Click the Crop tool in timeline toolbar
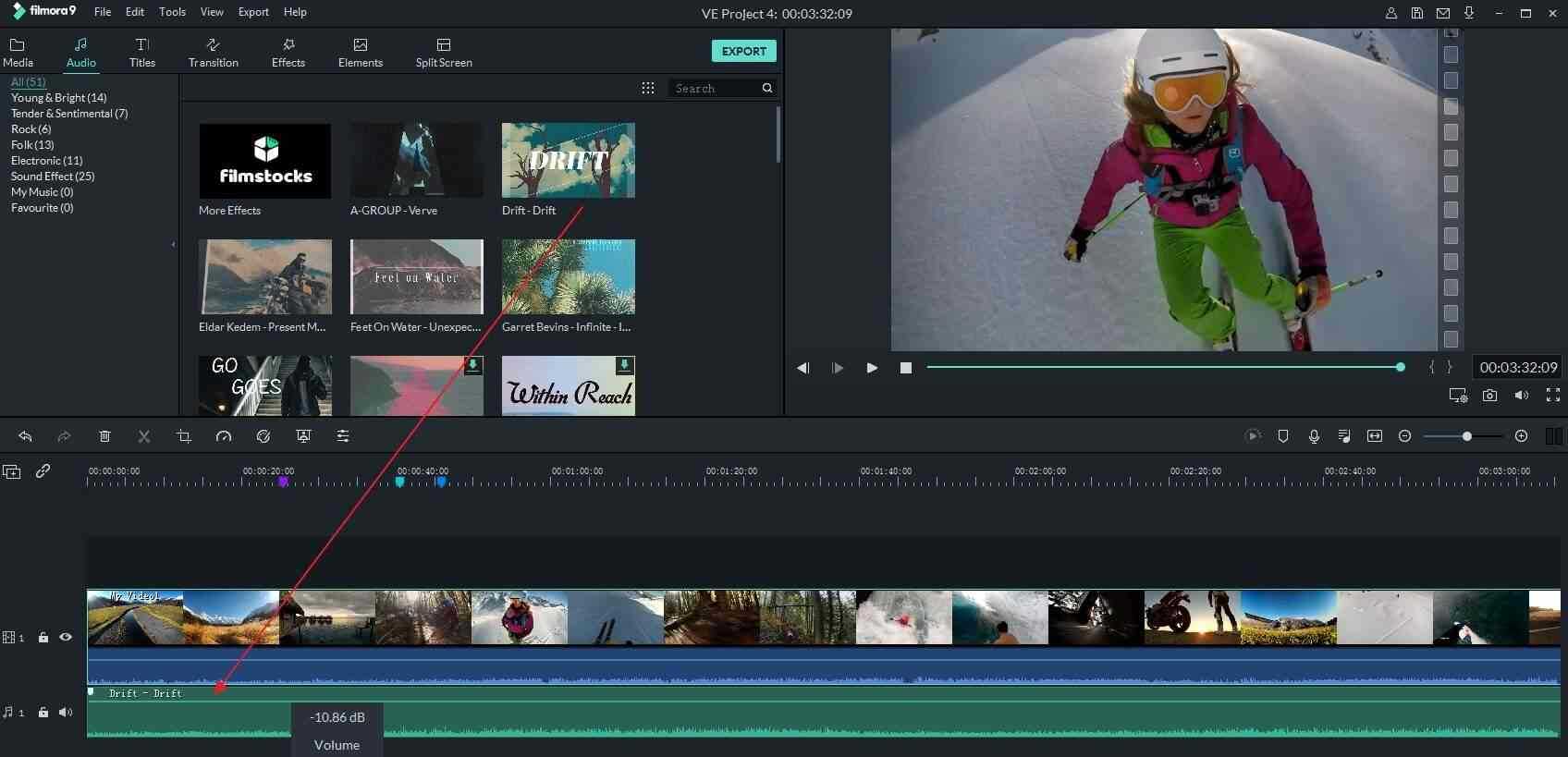Viewport: 1568px width, 757px height. coord(184,436)
